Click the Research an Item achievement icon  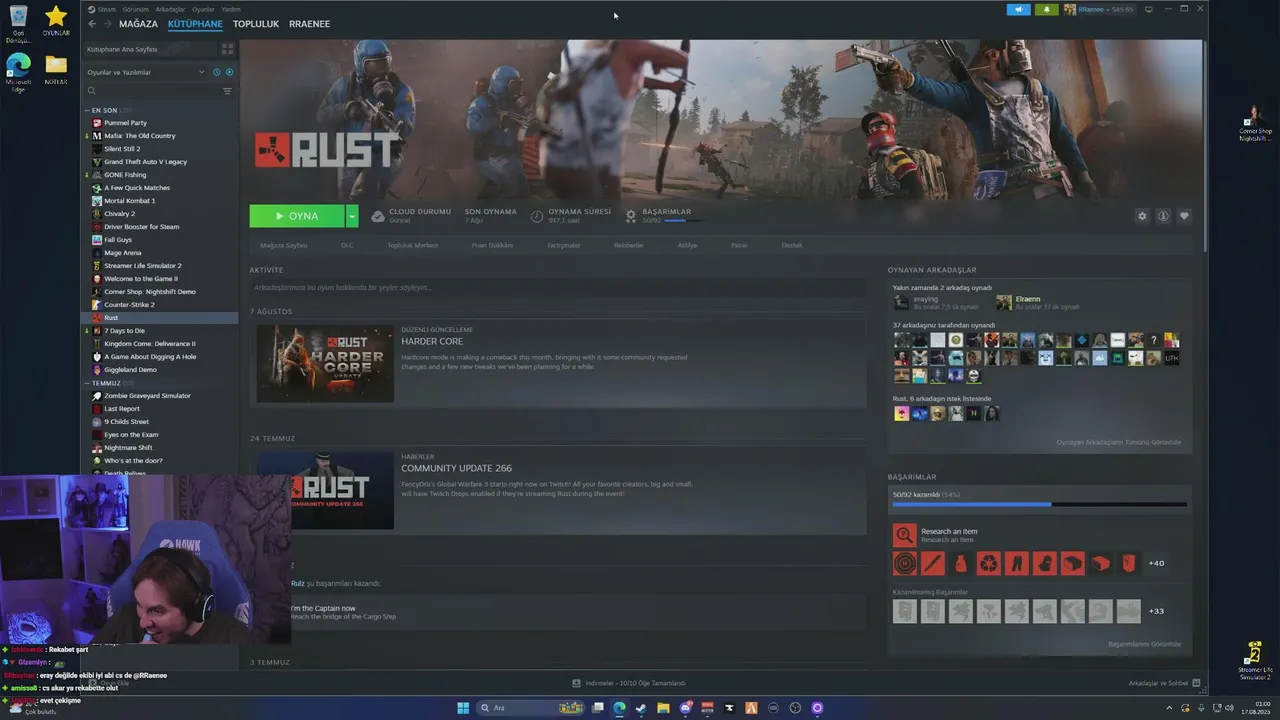pyautogui.click(x=904, y=535)
